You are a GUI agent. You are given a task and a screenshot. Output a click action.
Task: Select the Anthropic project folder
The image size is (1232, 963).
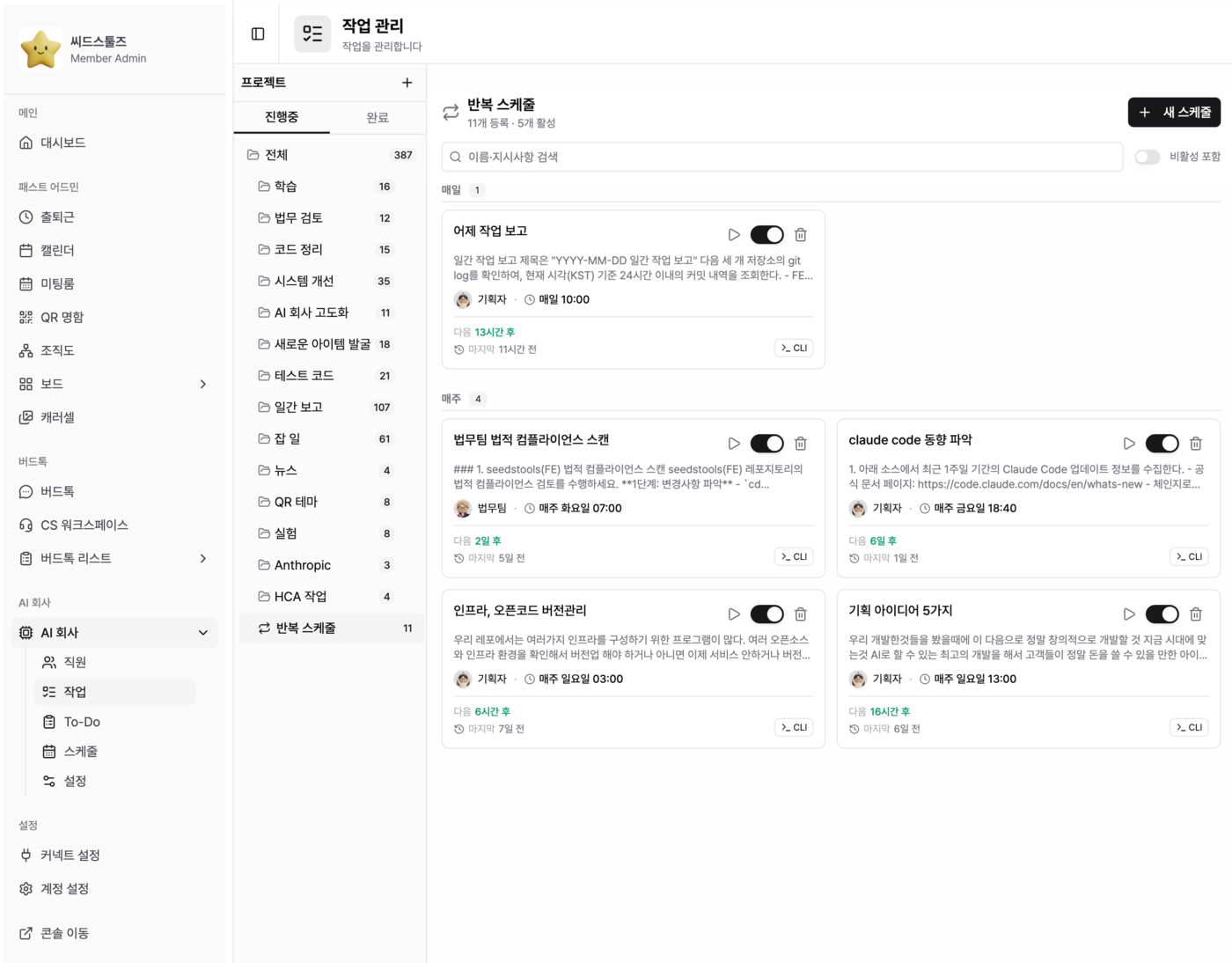pyautogui.click(x=330, y=565)
